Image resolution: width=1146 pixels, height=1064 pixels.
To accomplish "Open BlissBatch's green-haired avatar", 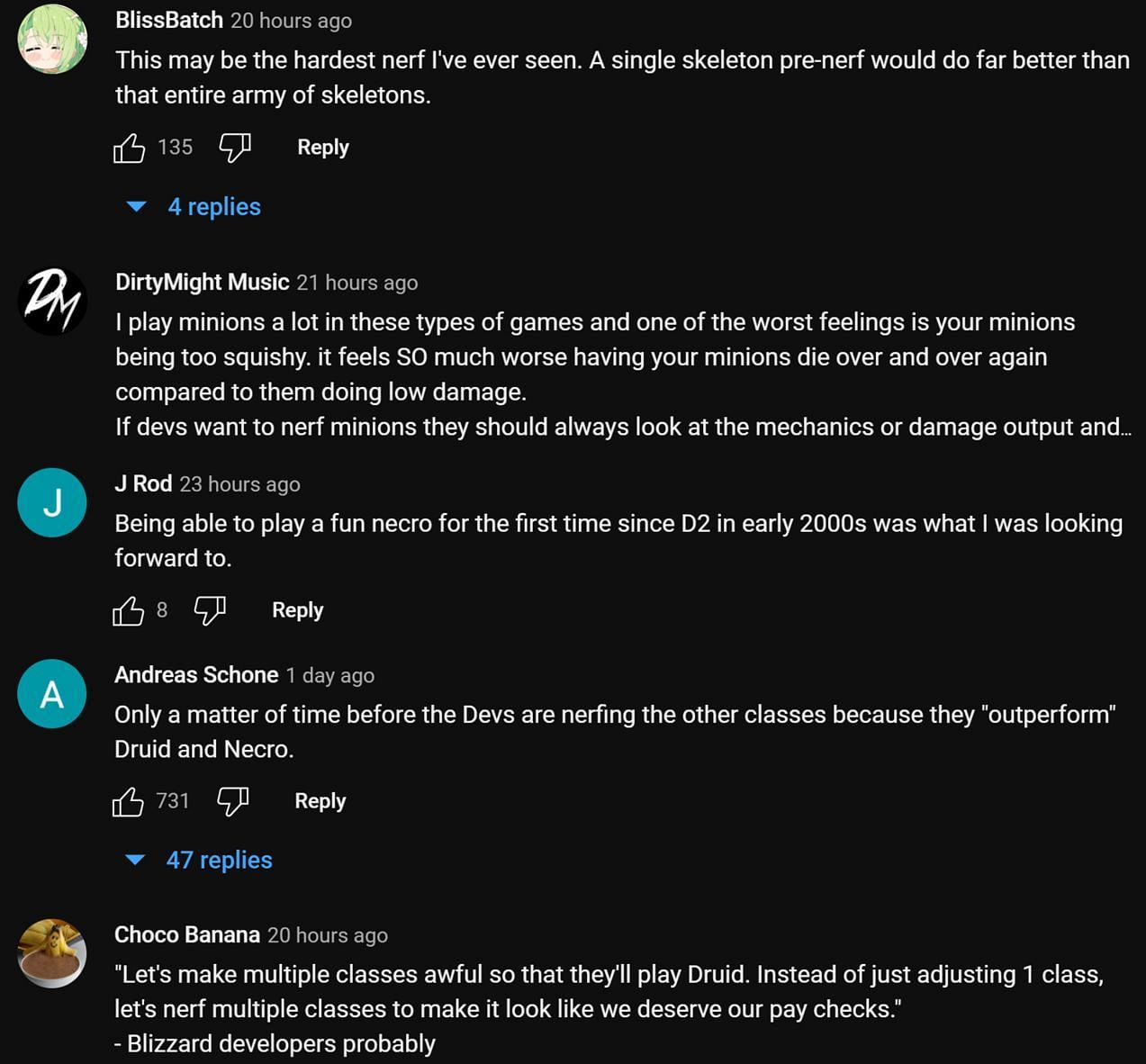I will pyautogui.click(x=52, y=40).
